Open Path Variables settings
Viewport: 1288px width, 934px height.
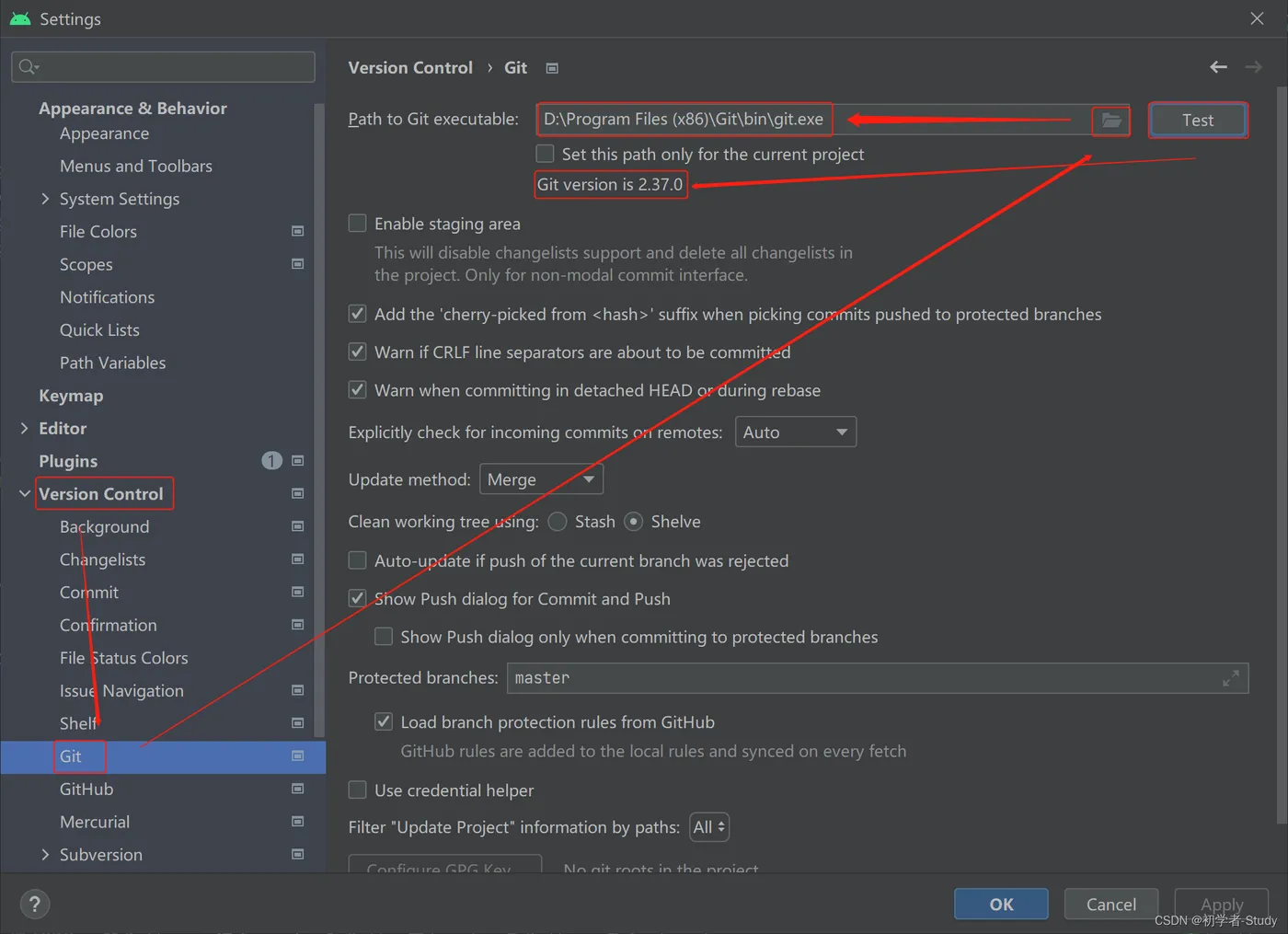(x=113, y=363)
